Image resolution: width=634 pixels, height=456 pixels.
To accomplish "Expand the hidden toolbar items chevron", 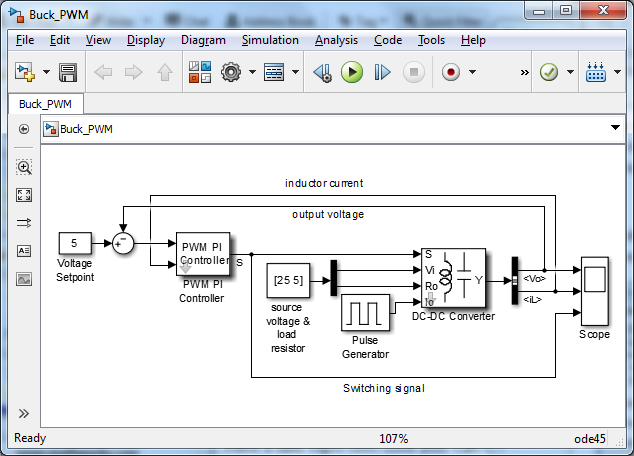I will (524, 72).
